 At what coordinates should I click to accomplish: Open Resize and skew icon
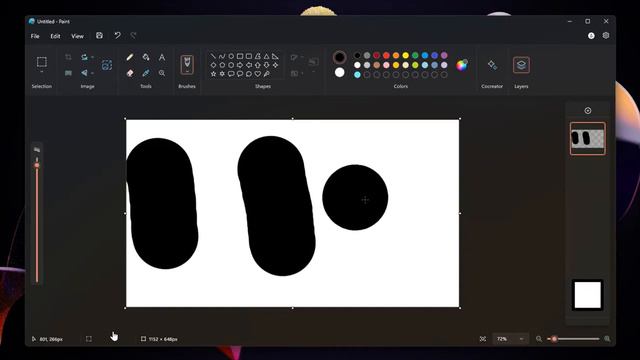click(68, 73)
